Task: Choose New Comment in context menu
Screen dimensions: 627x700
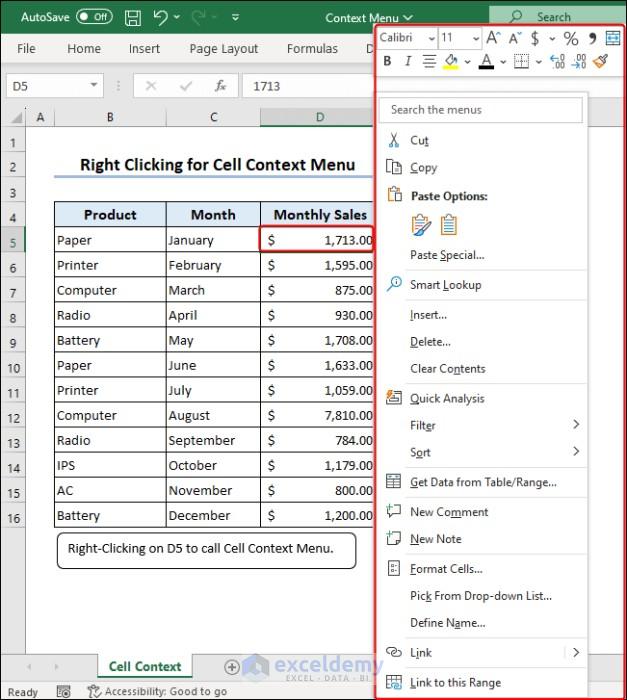Action: point(482,512)
